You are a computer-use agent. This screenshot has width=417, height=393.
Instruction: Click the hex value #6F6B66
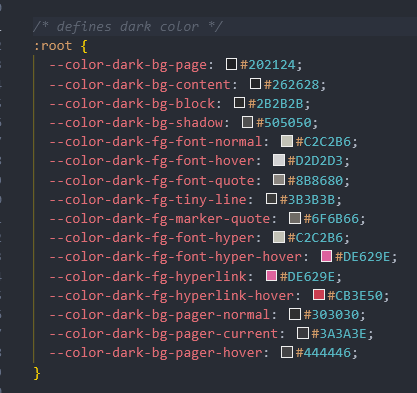(x=331, y=219)
